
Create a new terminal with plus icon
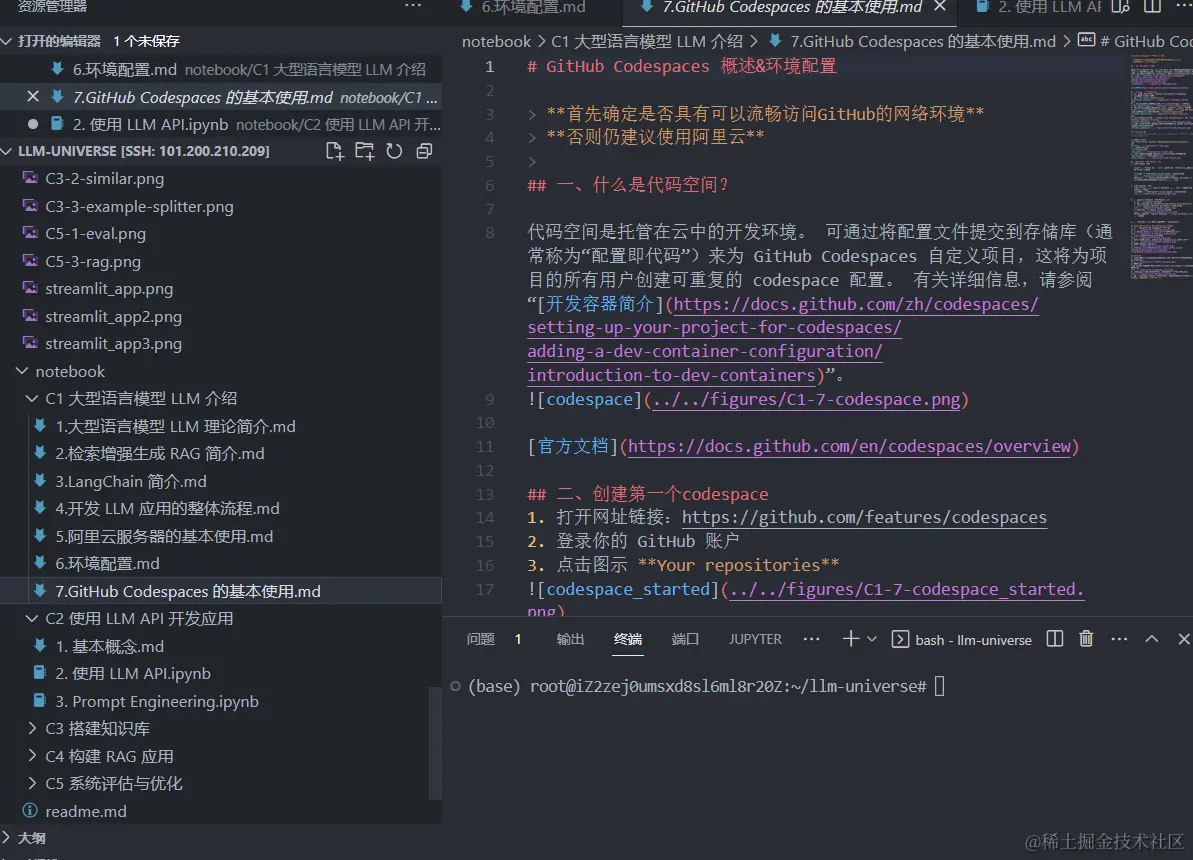point(851,639)
